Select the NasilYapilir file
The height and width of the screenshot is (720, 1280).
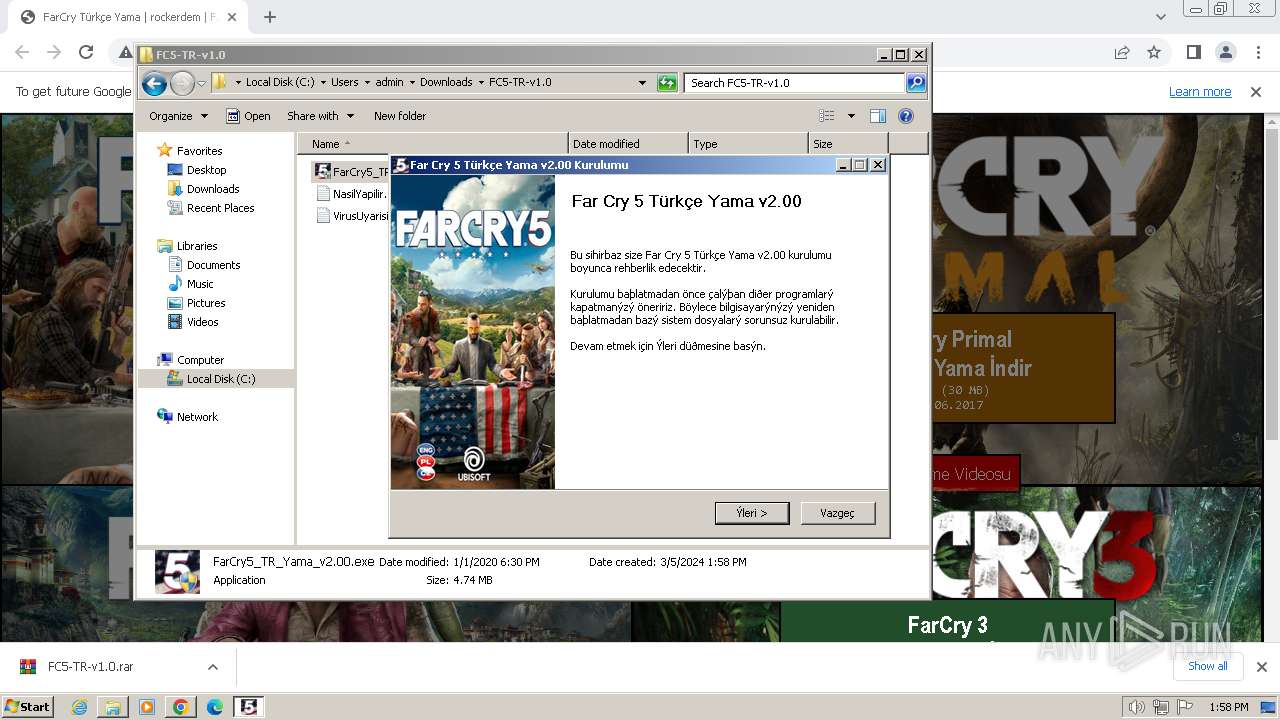(x=350, y=194)
